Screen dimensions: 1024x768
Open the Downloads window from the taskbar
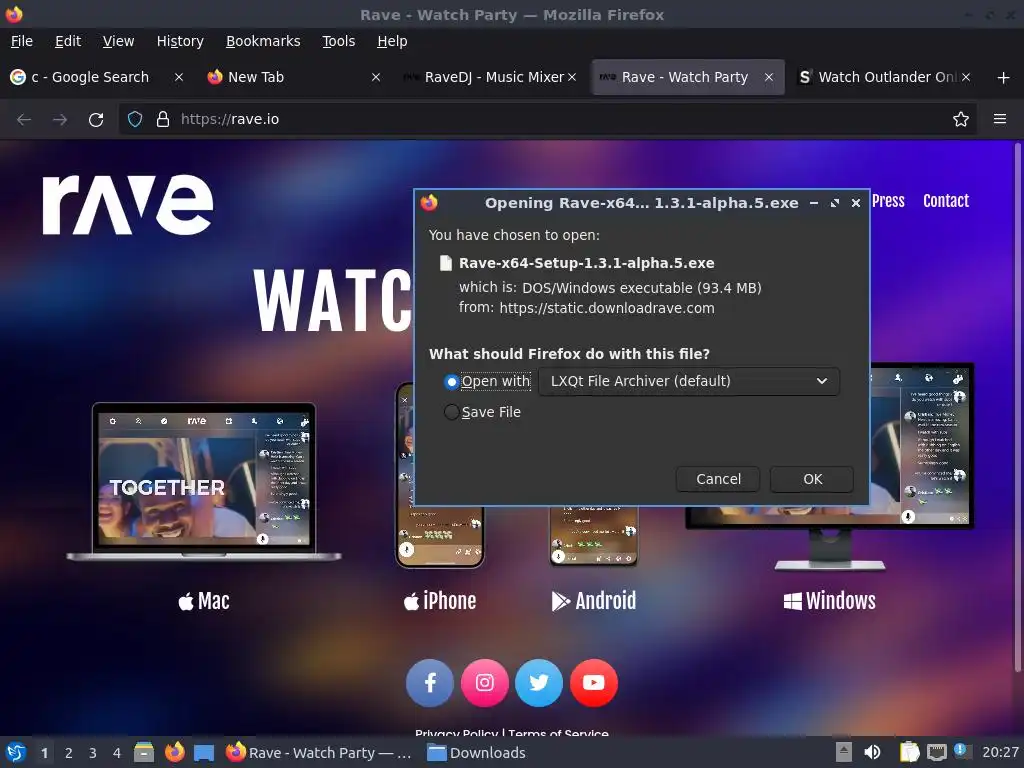[476, 753]
